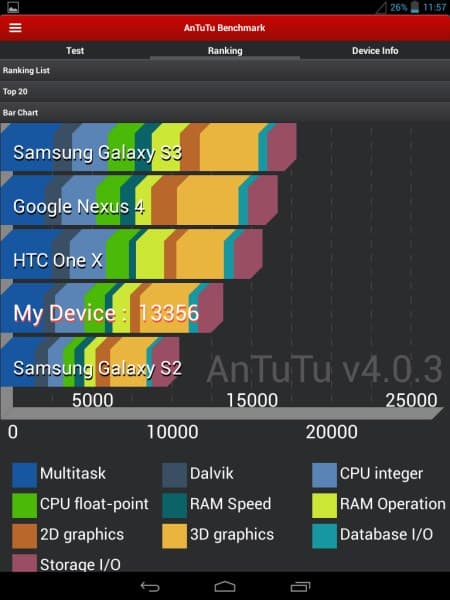Click the Storage I/O legend swatch

coord(24,563)
